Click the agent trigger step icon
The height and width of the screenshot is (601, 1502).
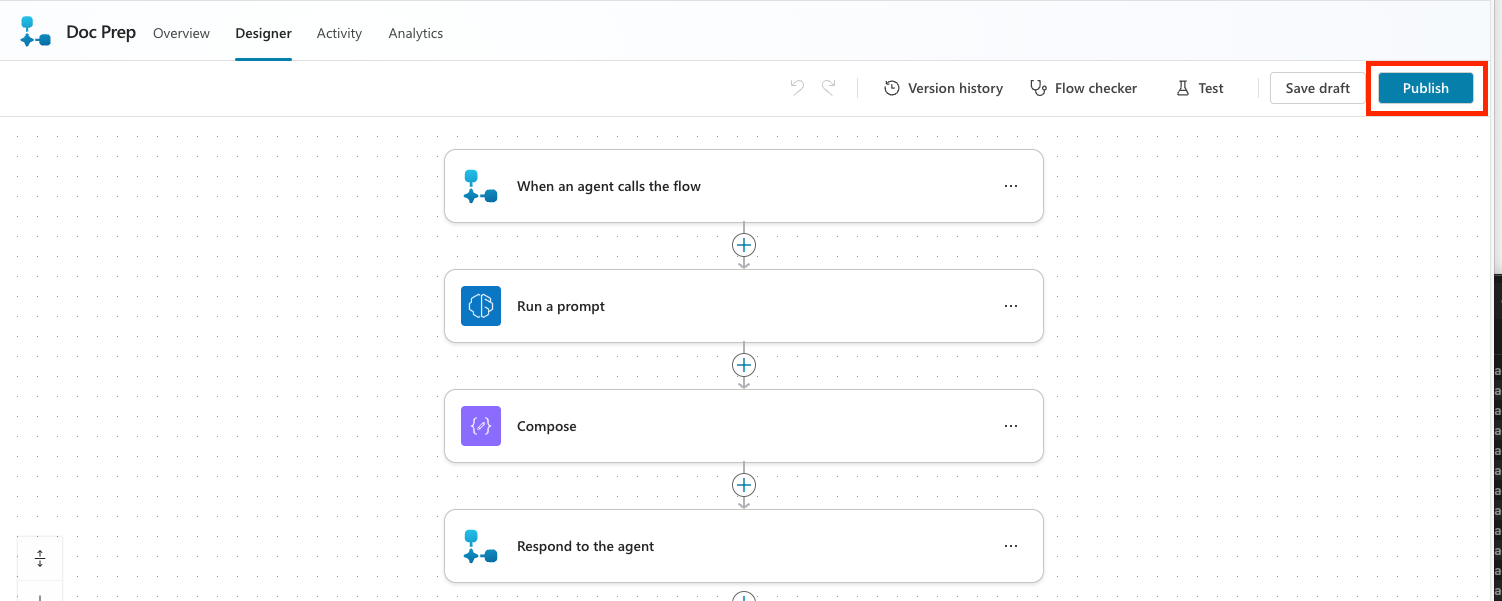pyautogui.click(x=481, y=186)
